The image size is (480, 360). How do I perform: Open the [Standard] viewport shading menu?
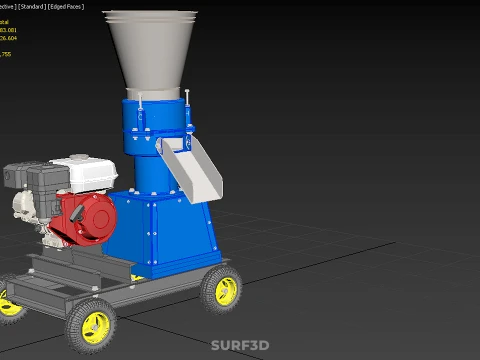32,7
